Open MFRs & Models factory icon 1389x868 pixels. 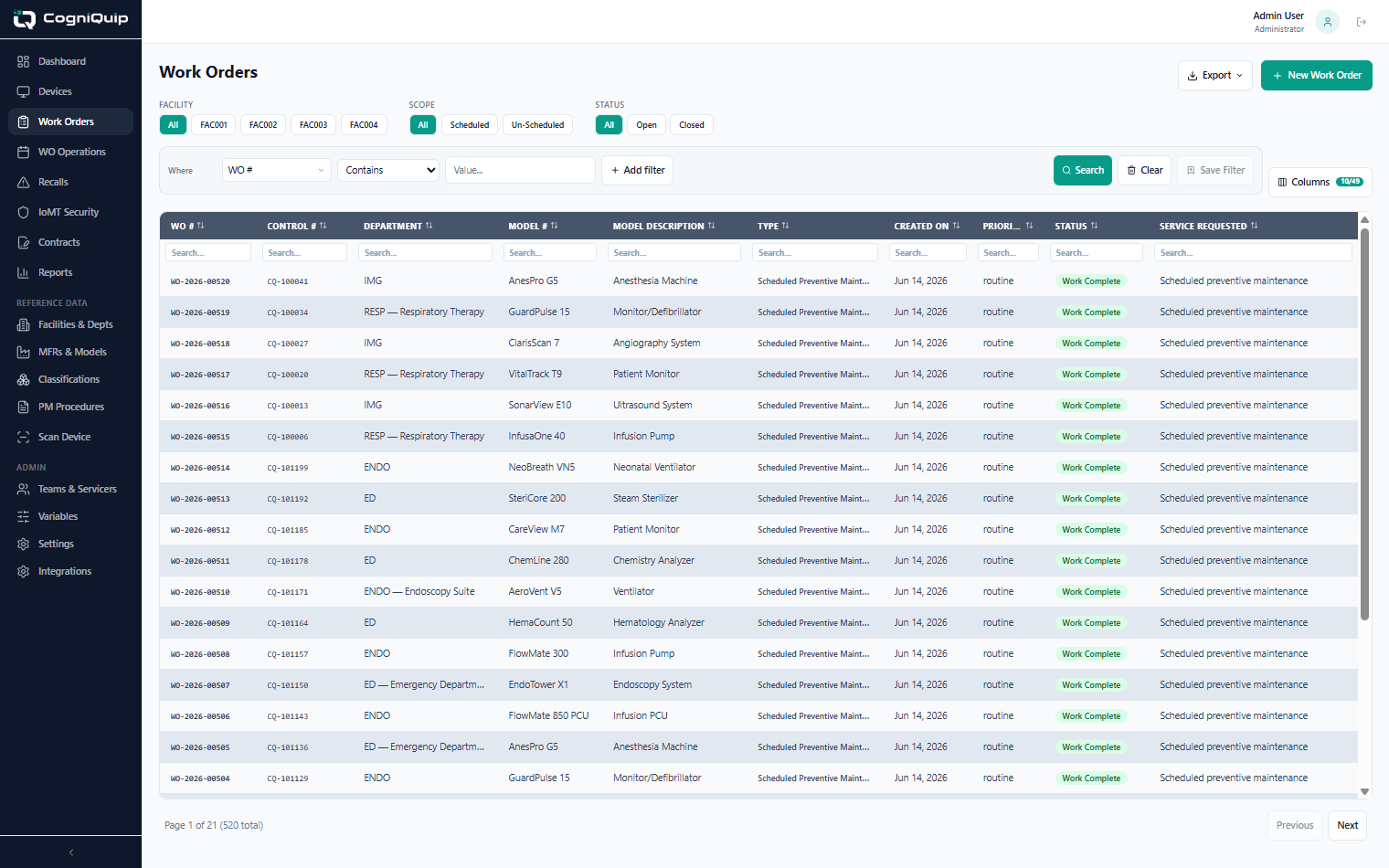23,352
